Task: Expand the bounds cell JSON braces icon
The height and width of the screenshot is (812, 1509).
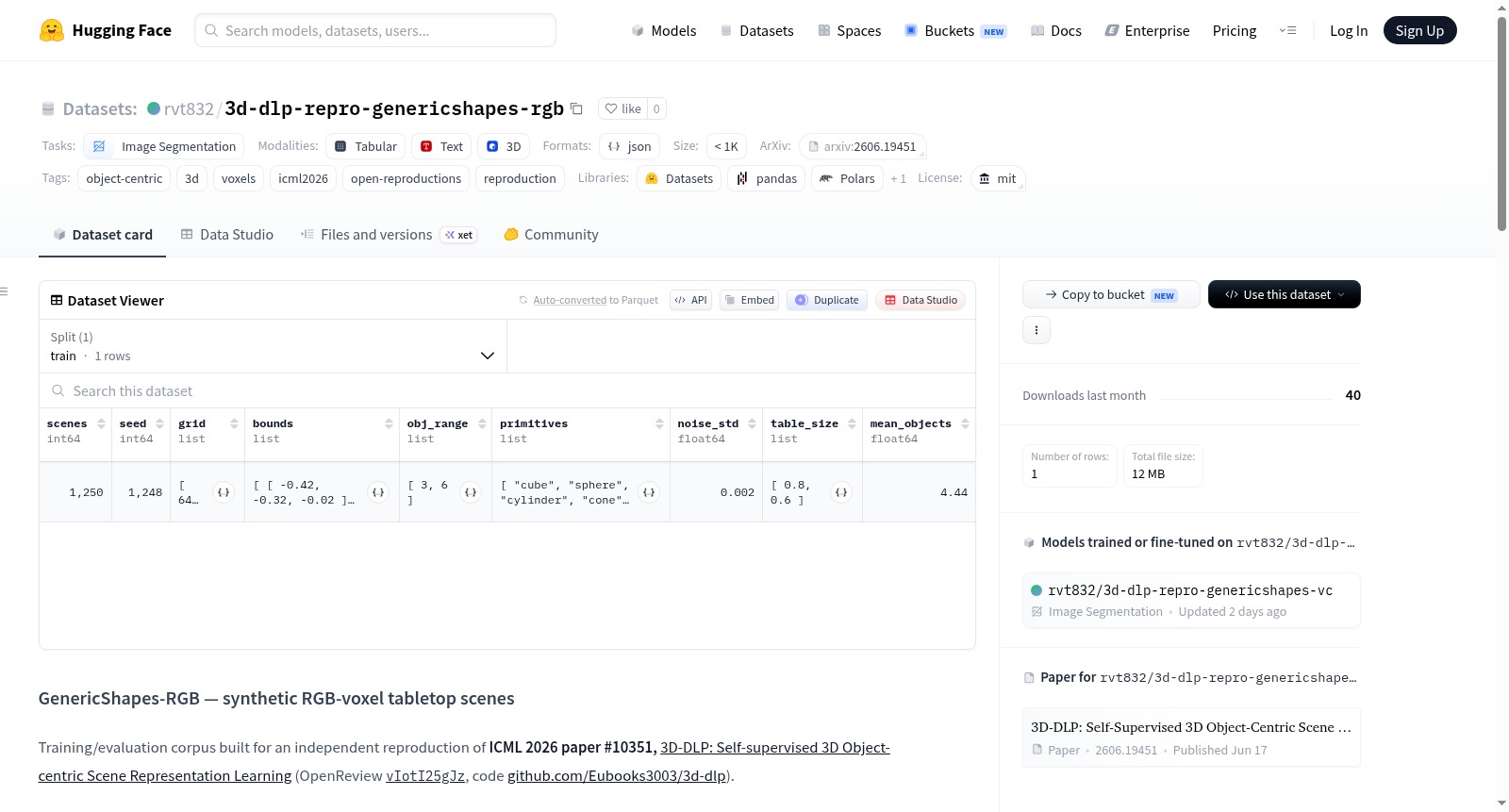Action: 378,492
